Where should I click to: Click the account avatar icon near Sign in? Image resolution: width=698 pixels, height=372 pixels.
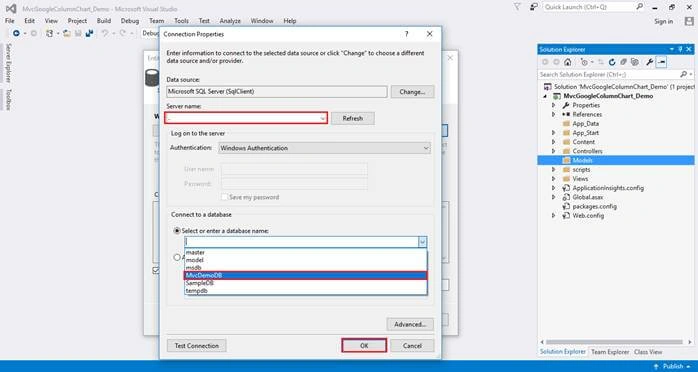click(689, 21)
